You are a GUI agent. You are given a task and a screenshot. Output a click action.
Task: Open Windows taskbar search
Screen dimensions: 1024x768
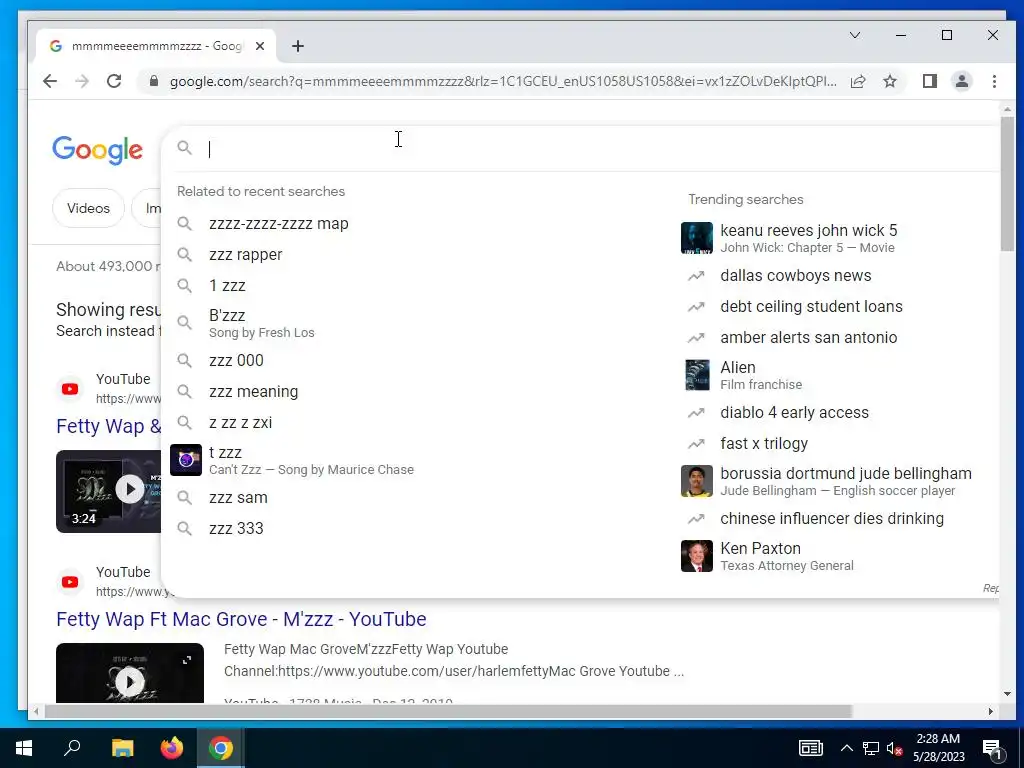click(x=72, y=748)
